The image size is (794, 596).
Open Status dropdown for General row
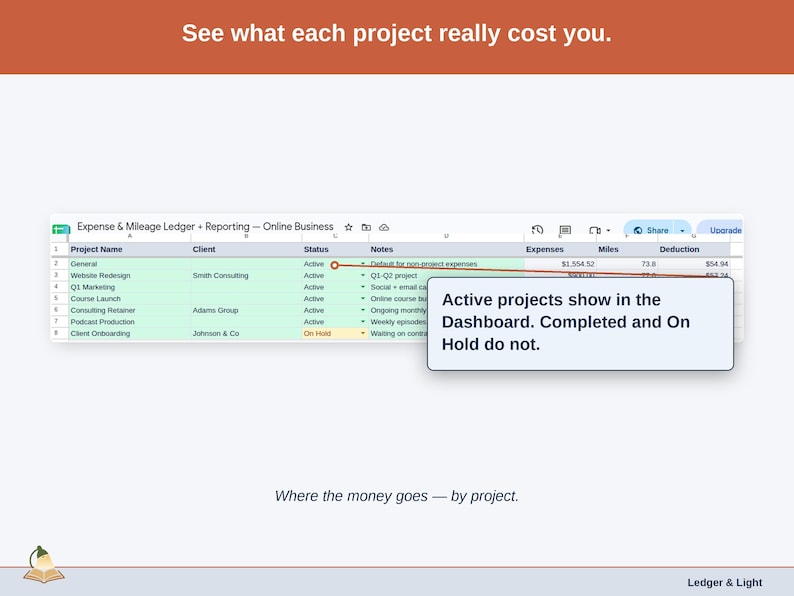pyautogui.click(x=363, y=264)
